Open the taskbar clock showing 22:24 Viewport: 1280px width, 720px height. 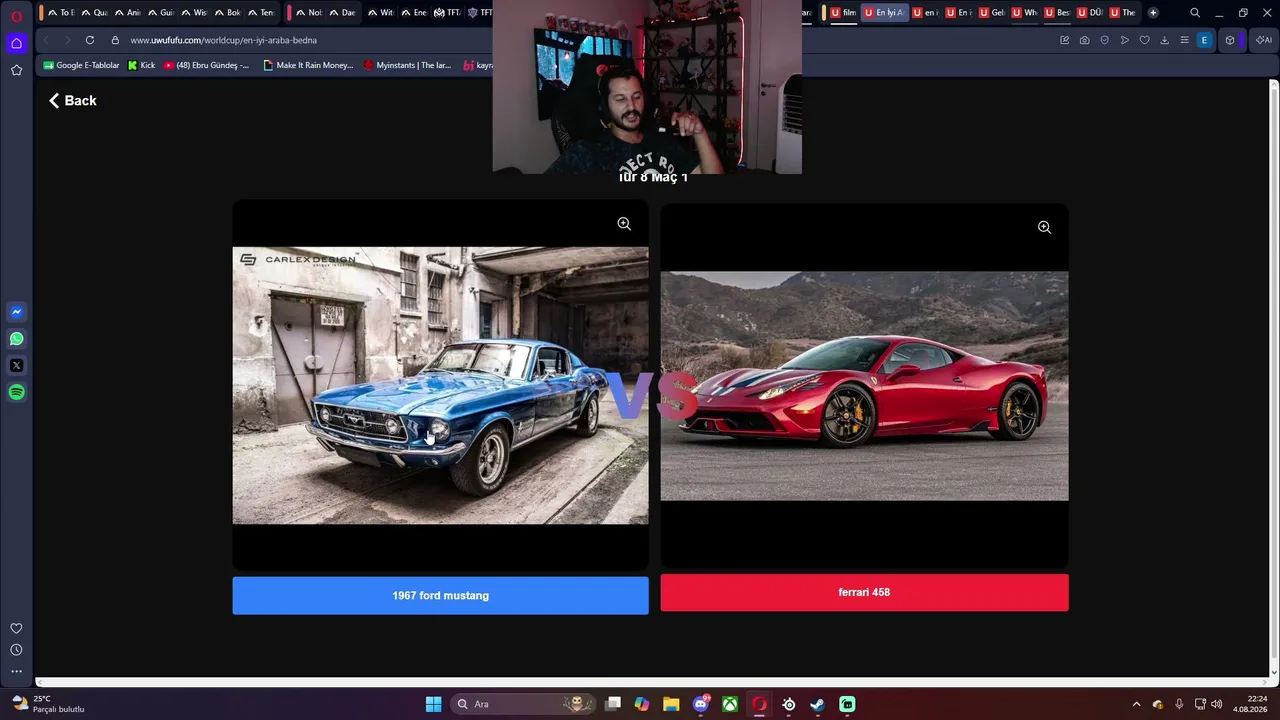pyautogui.click(x=1250, y=704)
